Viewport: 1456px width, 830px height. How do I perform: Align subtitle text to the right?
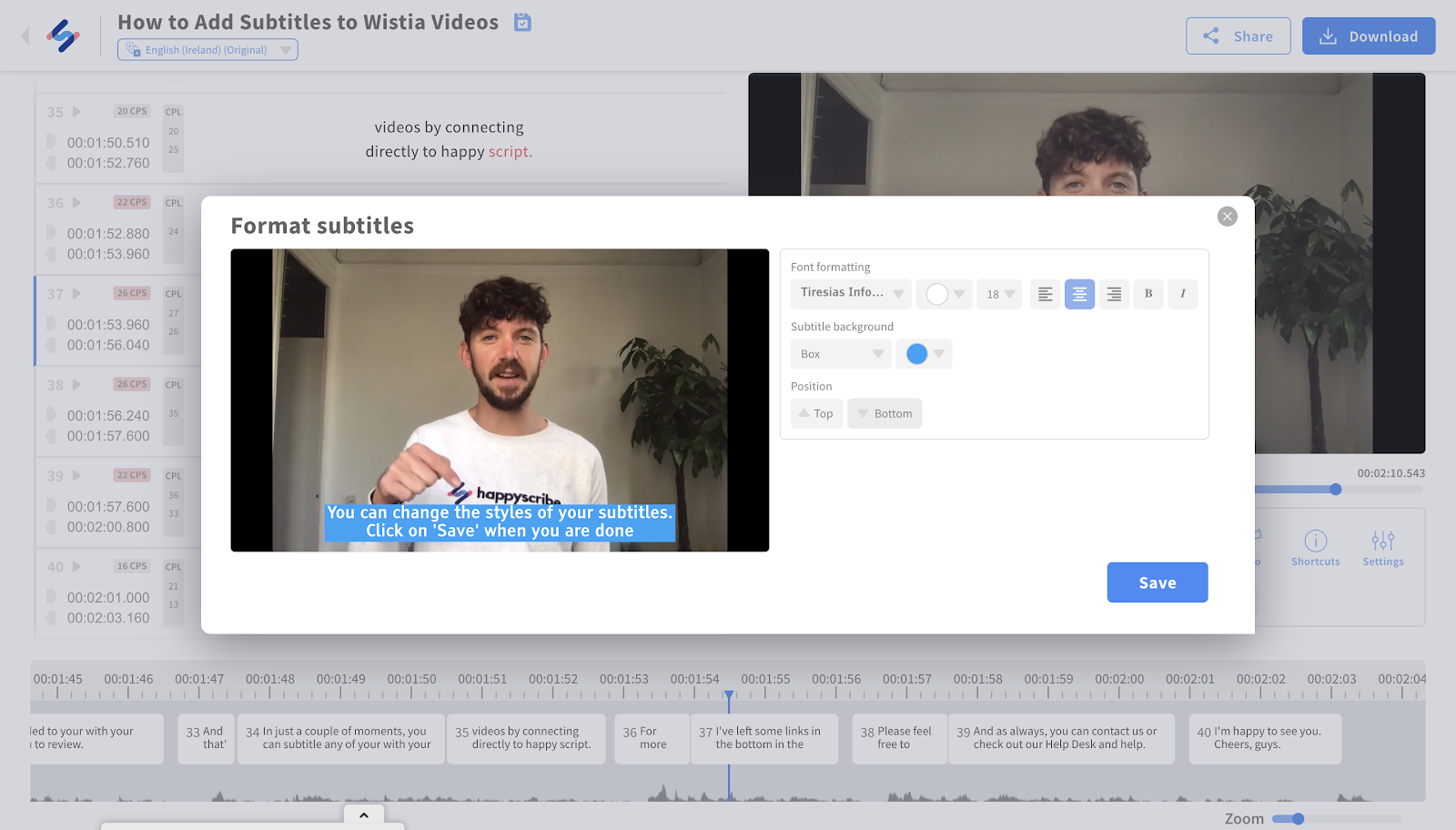point(1114,294)
